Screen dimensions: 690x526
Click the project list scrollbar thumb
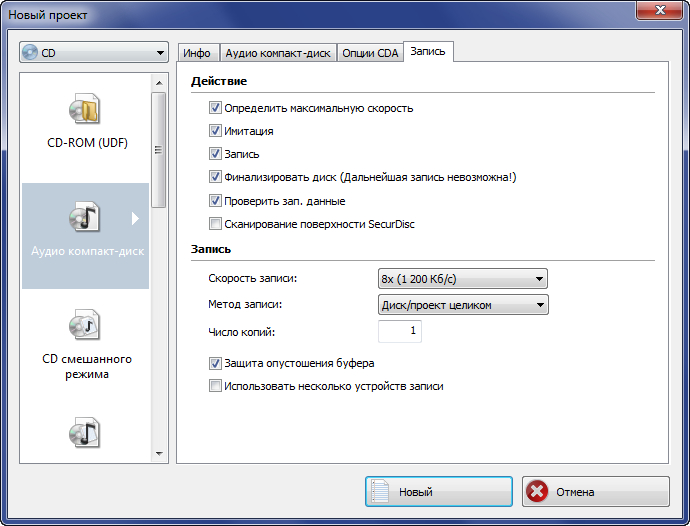[159, 150]
